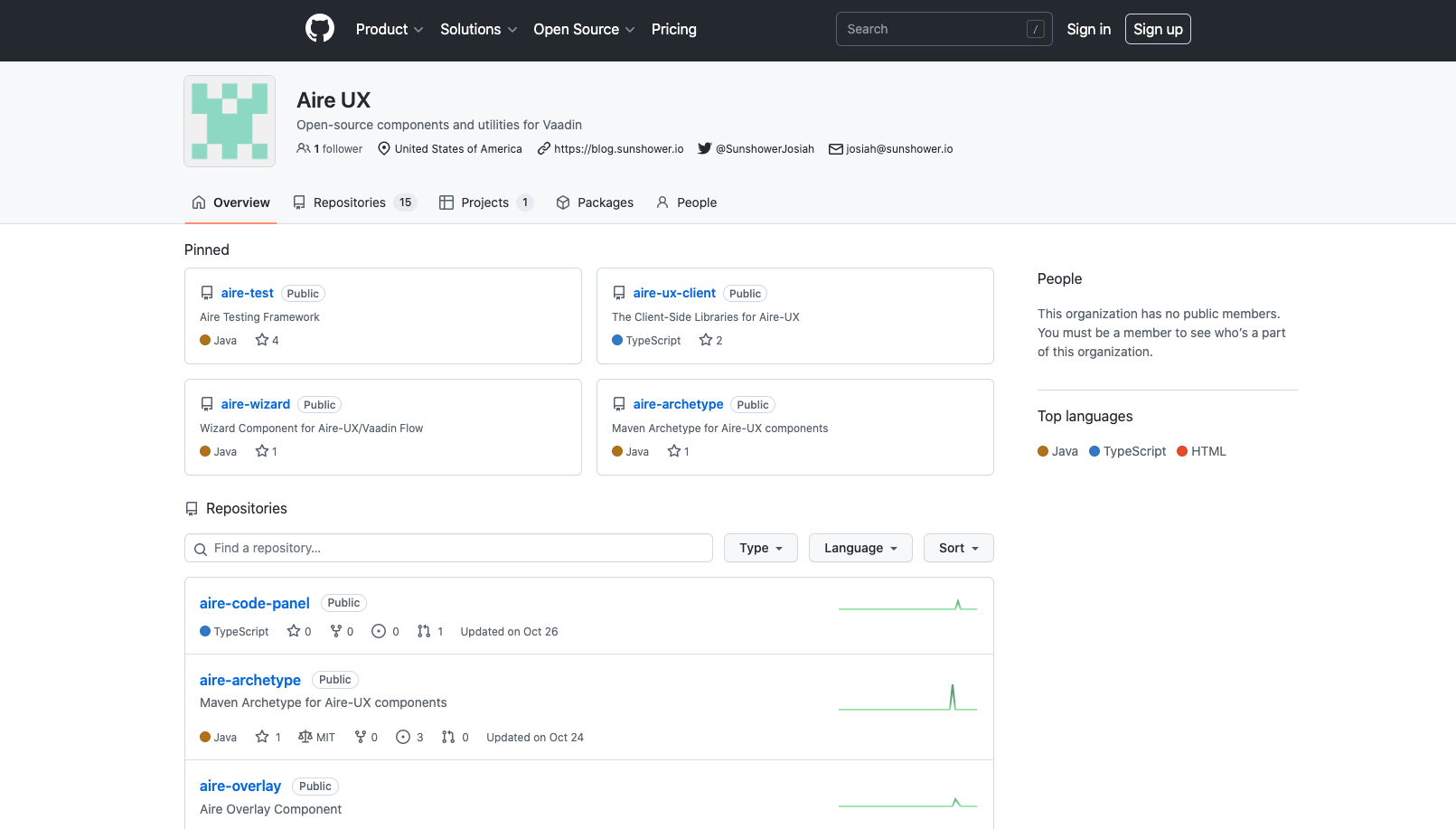
Task: Open the Type filter dropdown
Action: pos(761,548)
